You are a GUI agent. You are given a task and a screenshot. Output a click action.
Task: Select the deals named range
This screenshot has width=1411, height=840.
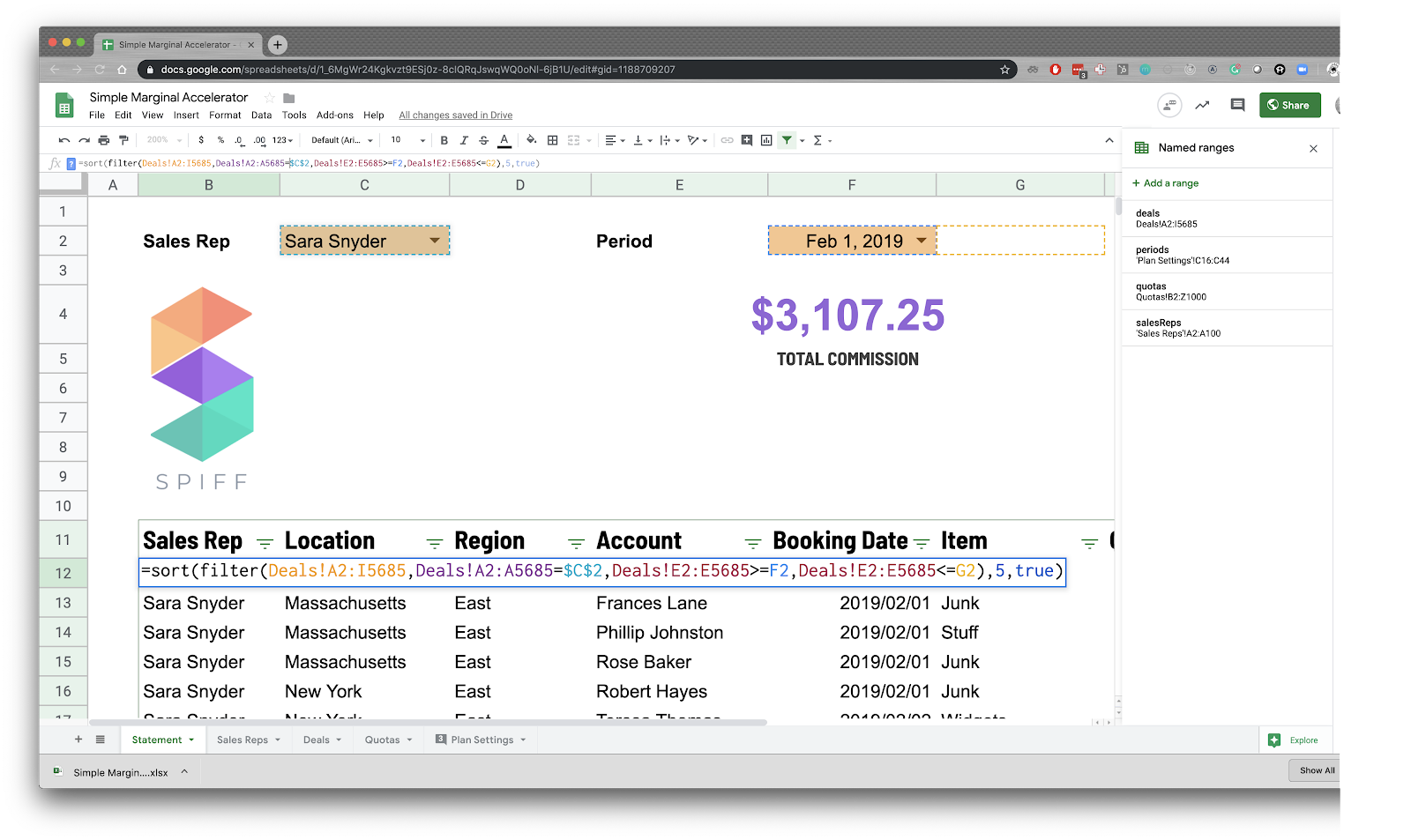1226,219
